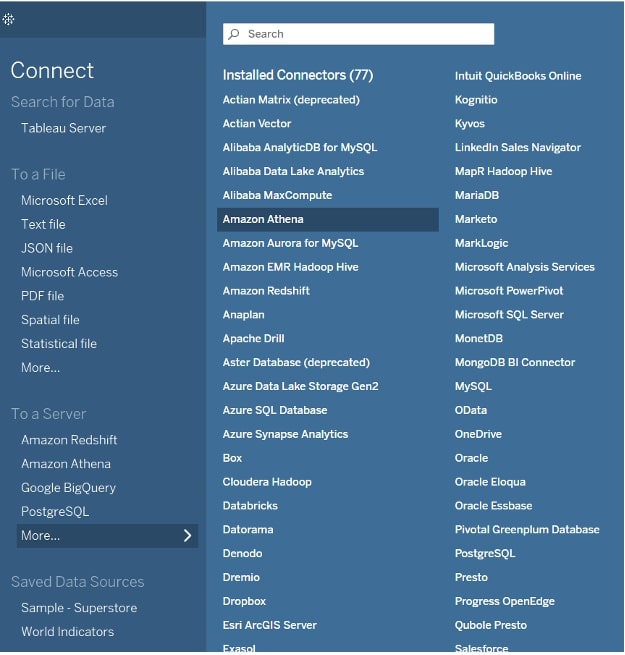Image resolution: width=625 pixels, height=655 pixels.
Task: Select highlighted Amazon Athena connector
Action: coord(328,220)
